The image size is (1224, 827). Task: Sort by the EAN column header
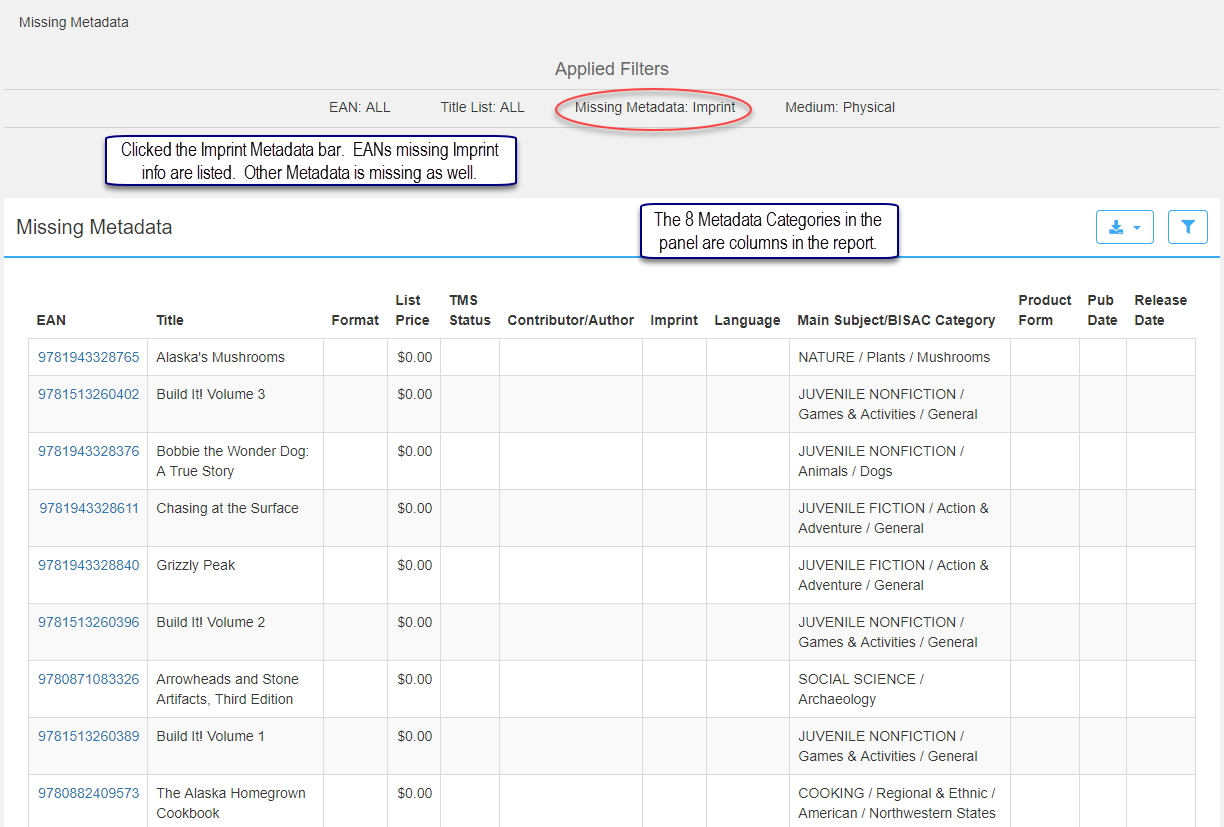[x=52, y=320]
